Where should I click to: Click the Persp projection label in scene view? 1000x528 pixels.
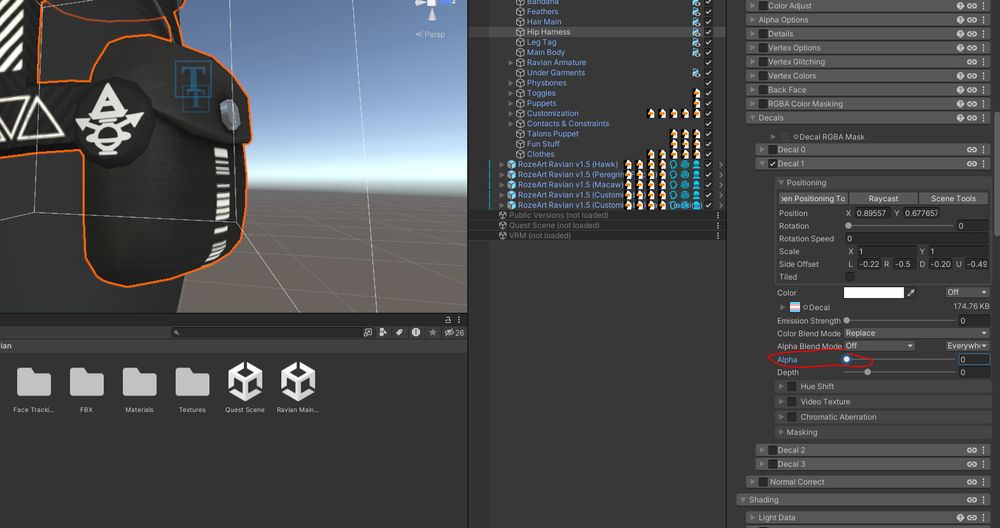coord(430,34)
